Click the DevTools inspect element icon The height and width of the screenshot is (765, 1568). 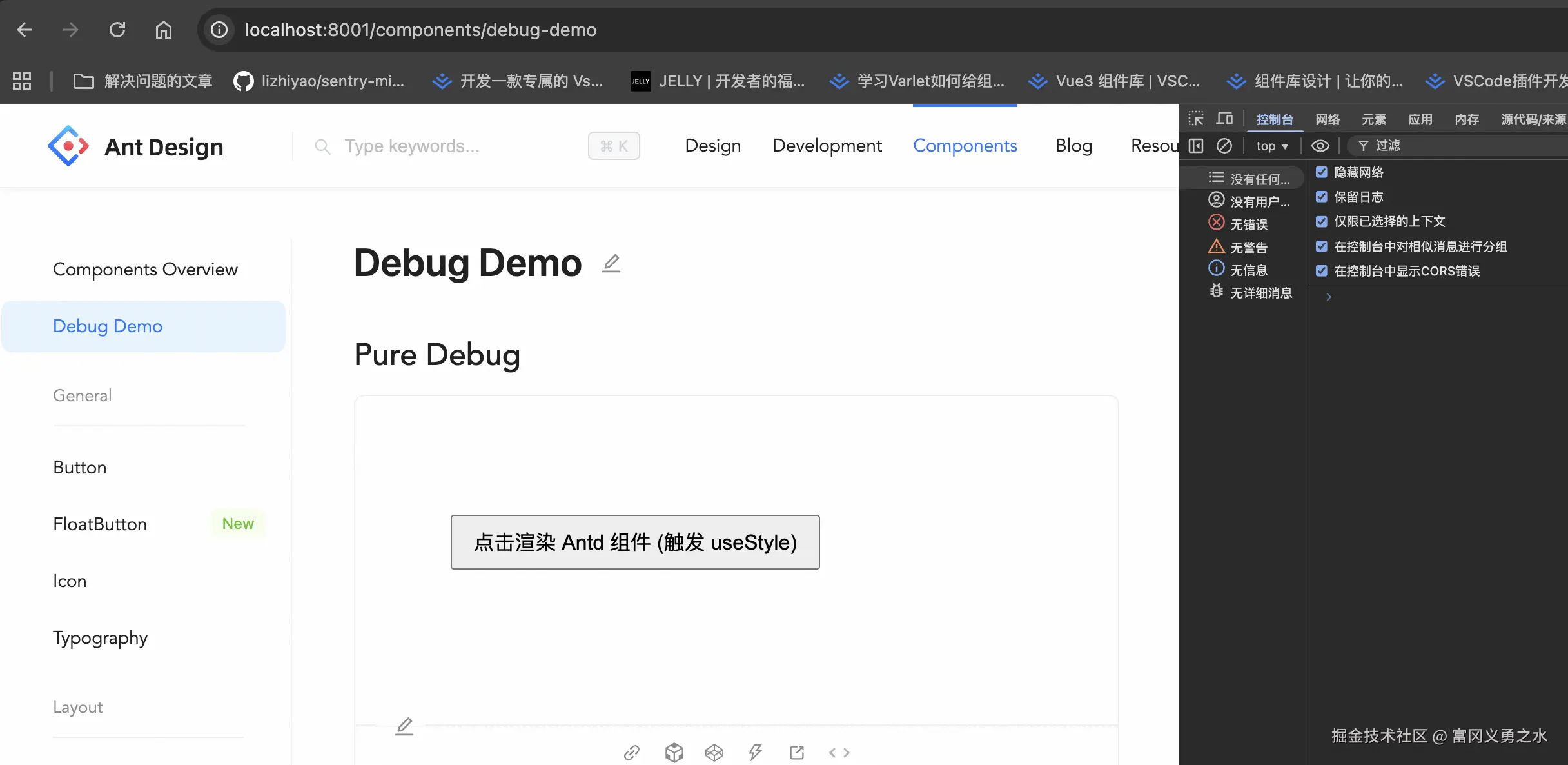tap(1196, 119)
